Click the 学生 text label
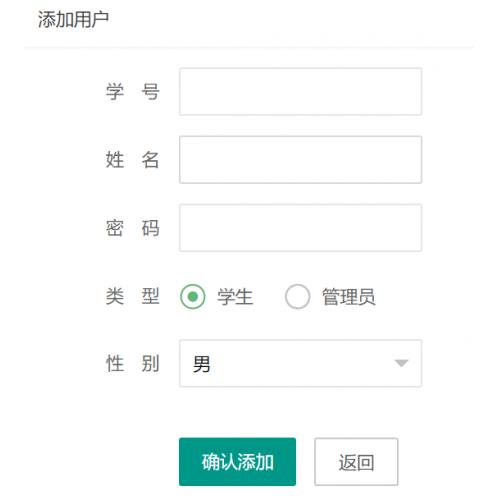500x500 pixels. 235,297
